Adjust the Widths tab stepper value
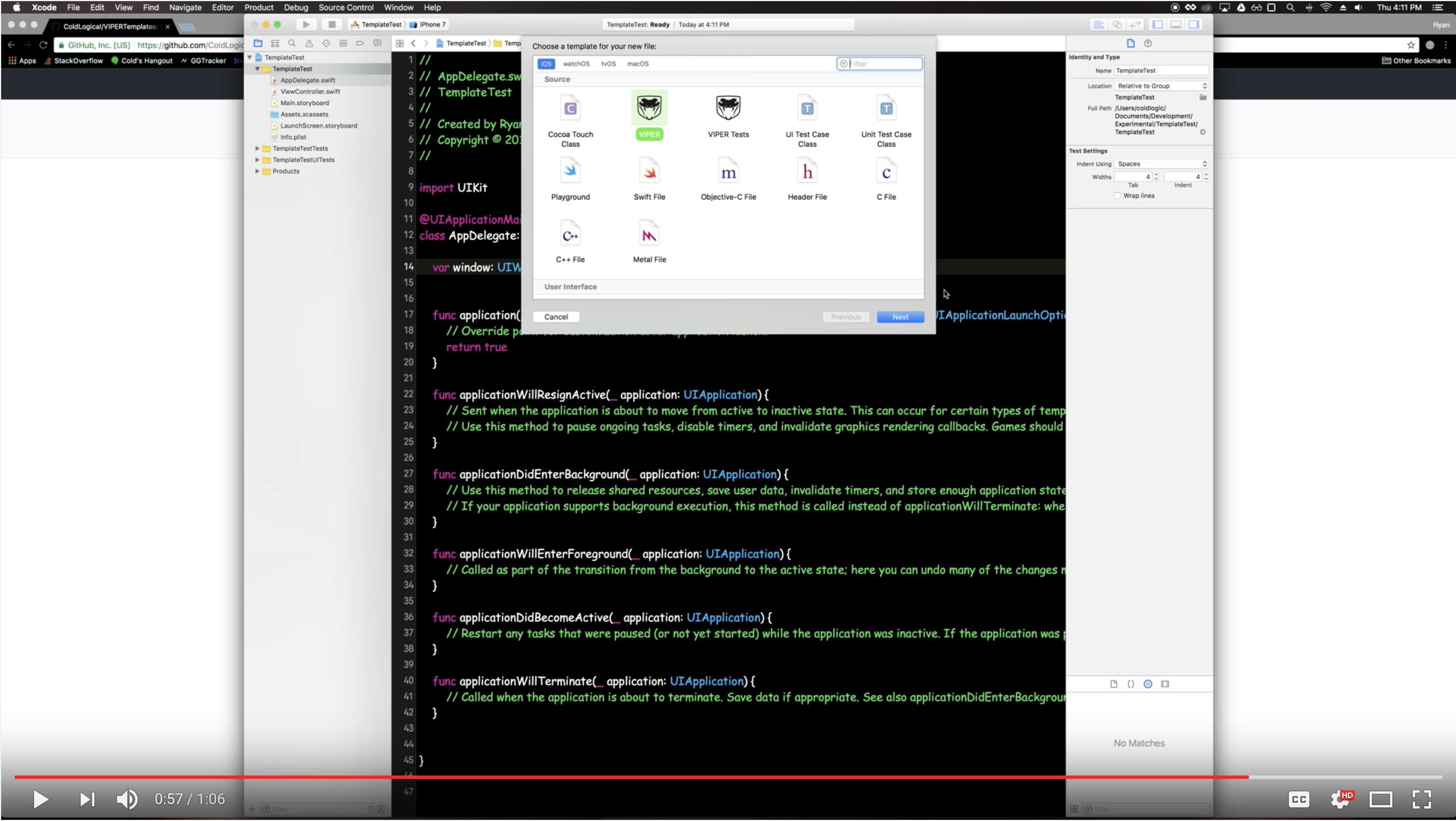1456x821 pixels. pos(1157,176)
